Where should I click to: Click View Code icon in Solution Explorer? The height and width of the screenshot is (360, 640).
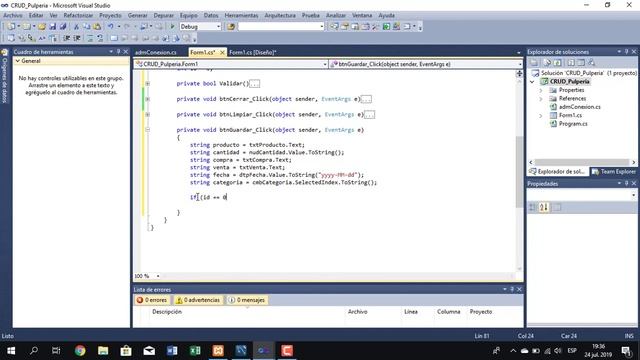tap(571, 62)
